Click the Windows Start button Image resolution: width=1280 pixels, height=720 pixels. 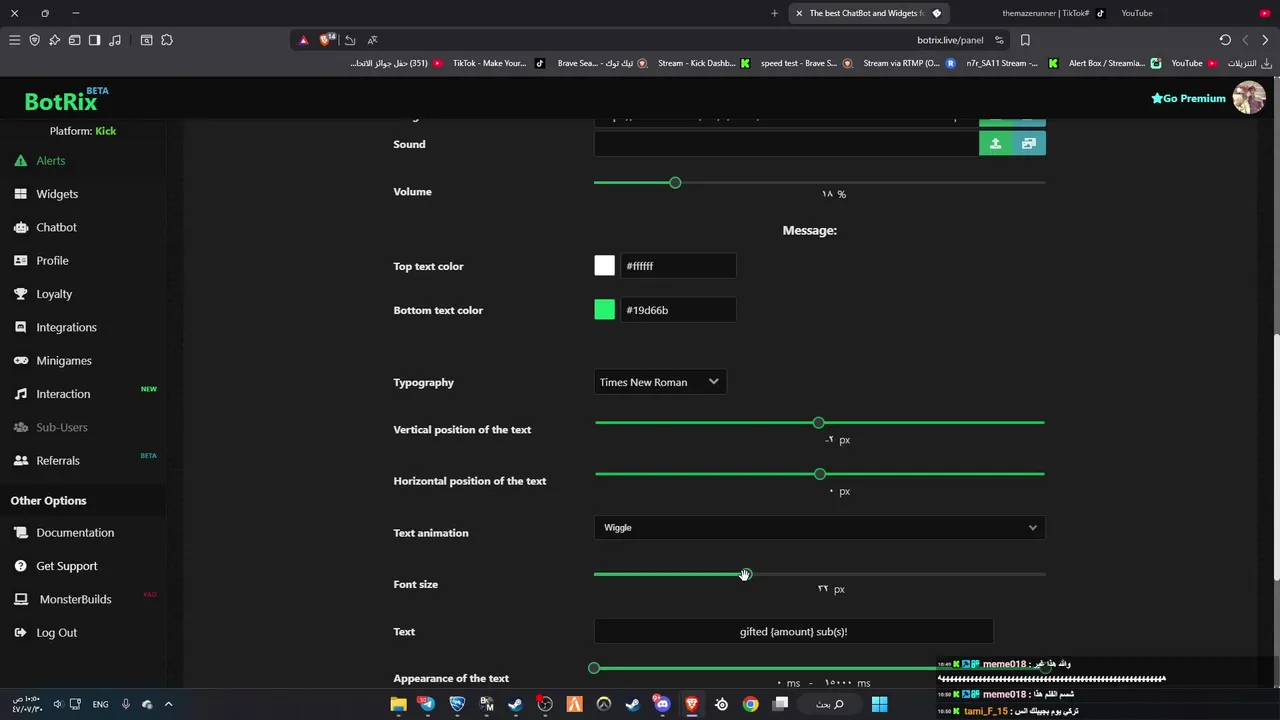click(x=879, y=704)
